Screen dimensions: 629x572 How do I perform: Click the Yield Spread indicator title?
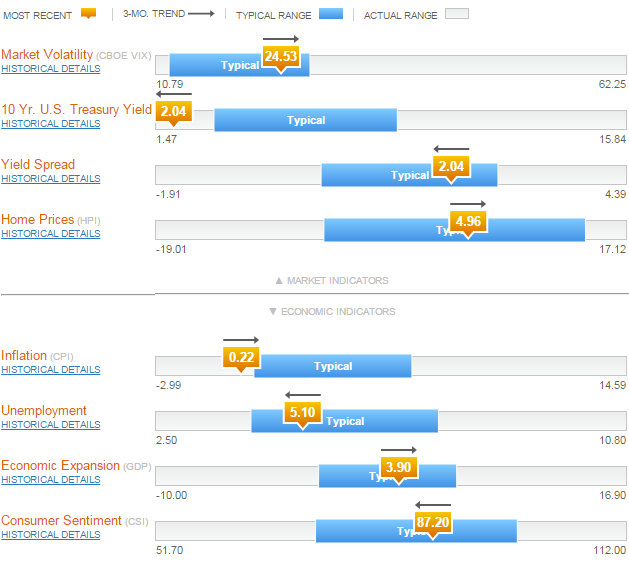38,164
